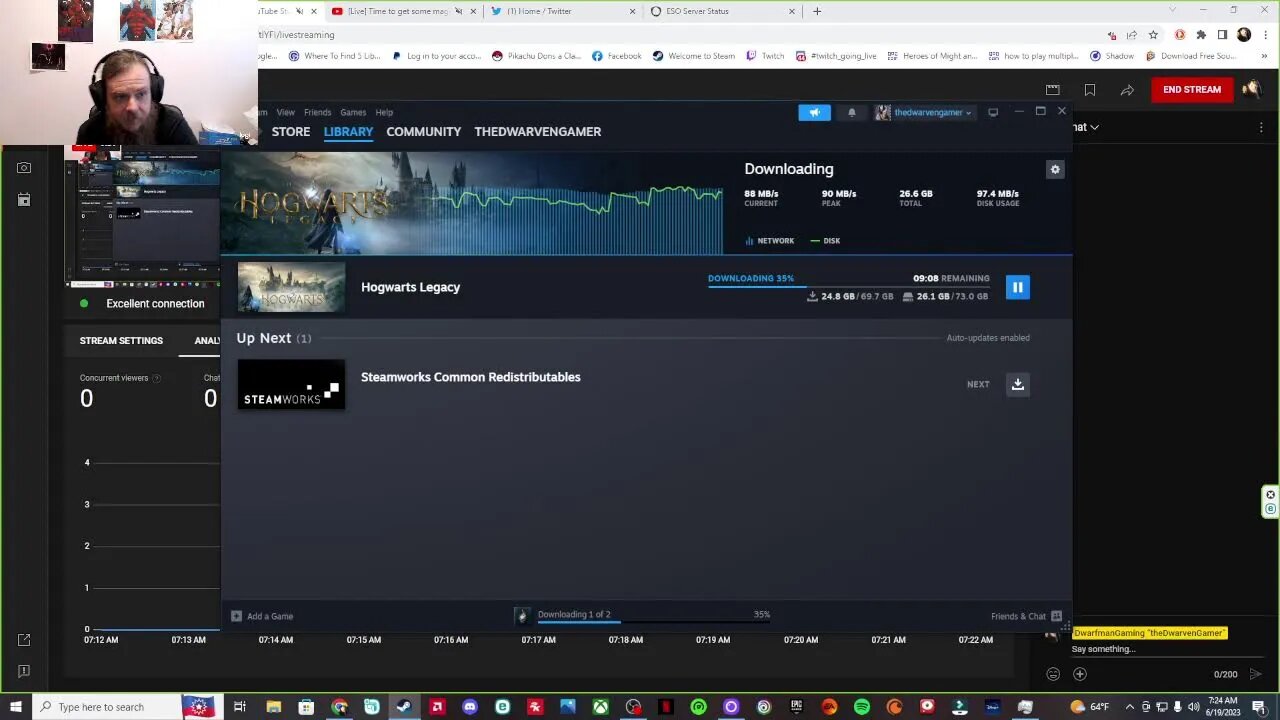Click Windows Start button

click(15, 707)
